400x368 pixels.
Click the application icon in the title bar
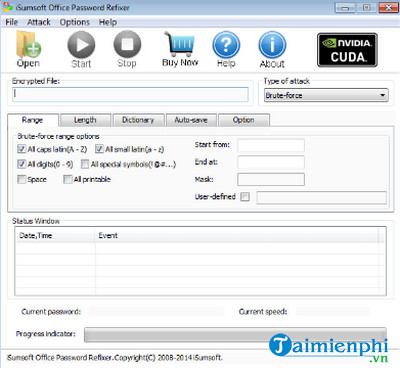(7, 7)
